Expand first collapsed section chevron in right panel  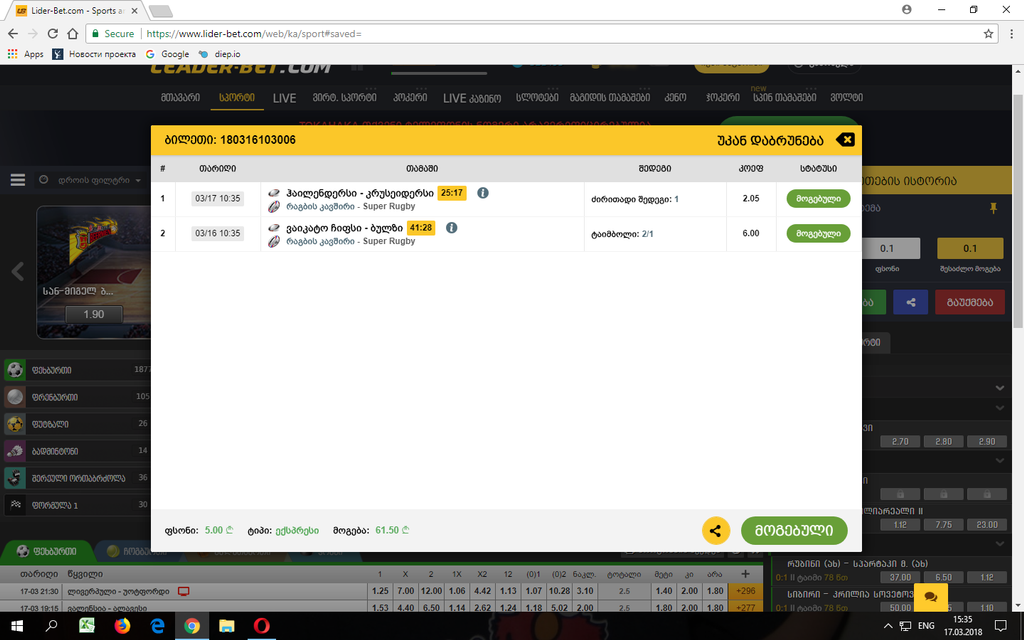point(1000,388)
